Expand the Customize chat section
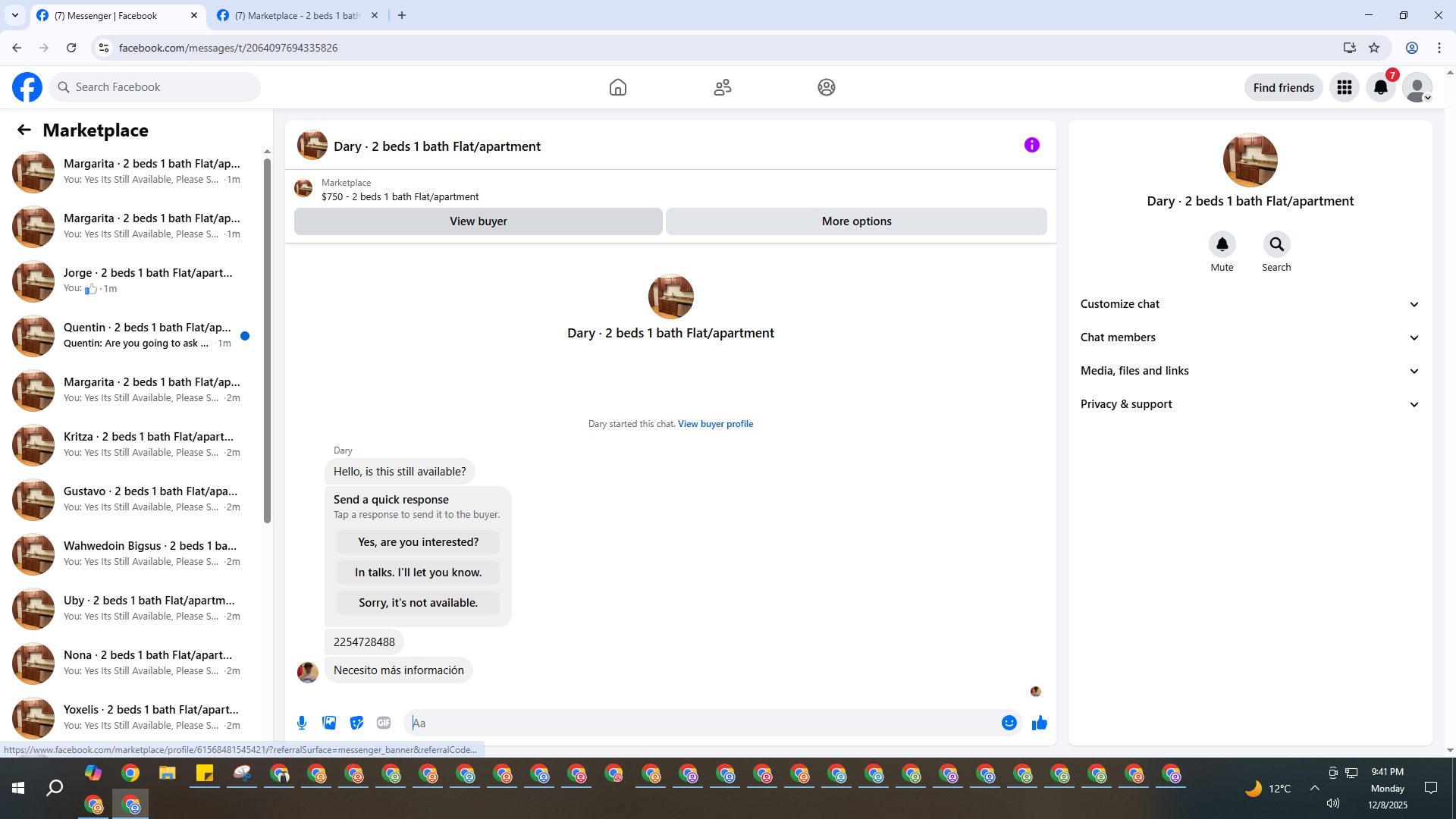The height and width of the screenshot is (819, 1456). 1250,304
